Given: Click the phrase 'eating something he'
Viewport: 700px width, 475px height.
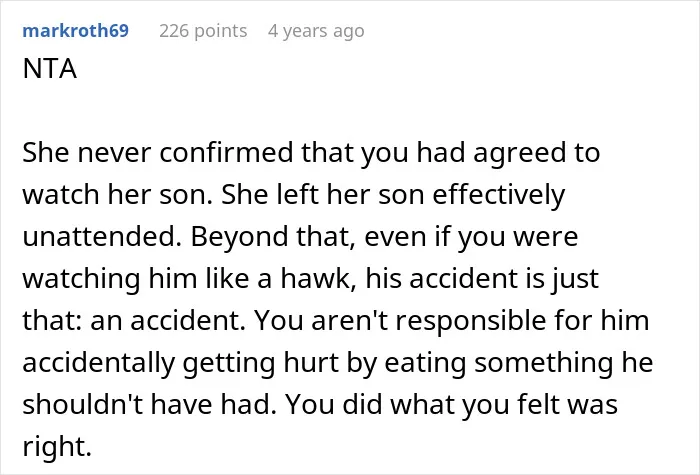Looking at the screenshot, I should point(519,362).
